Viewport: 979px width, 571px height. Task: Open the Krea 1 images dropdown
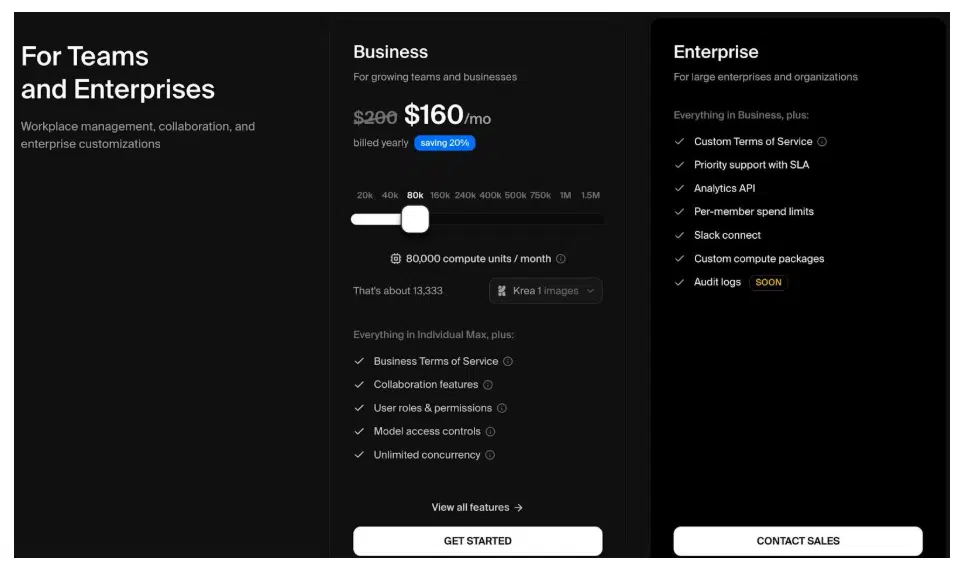(x=546, y=291)
